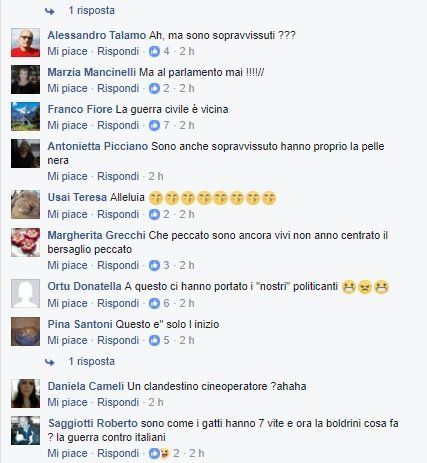Screen dimensions: 427x463
Task: Open reactions icon on Margherita Grecchi's comment
Action: [x=154, y=265]
